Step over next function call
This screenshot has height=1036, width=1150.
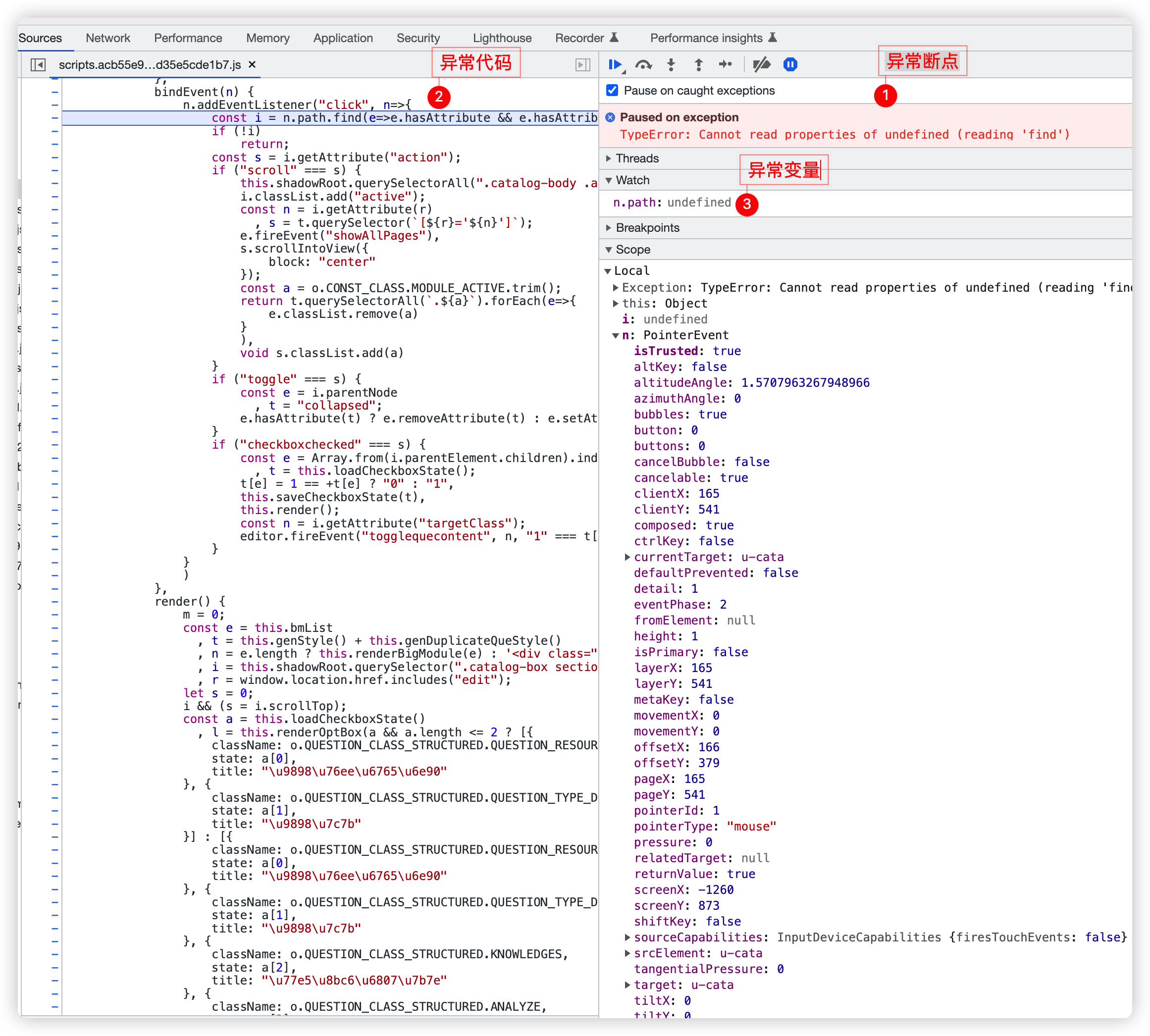[643, 65]
